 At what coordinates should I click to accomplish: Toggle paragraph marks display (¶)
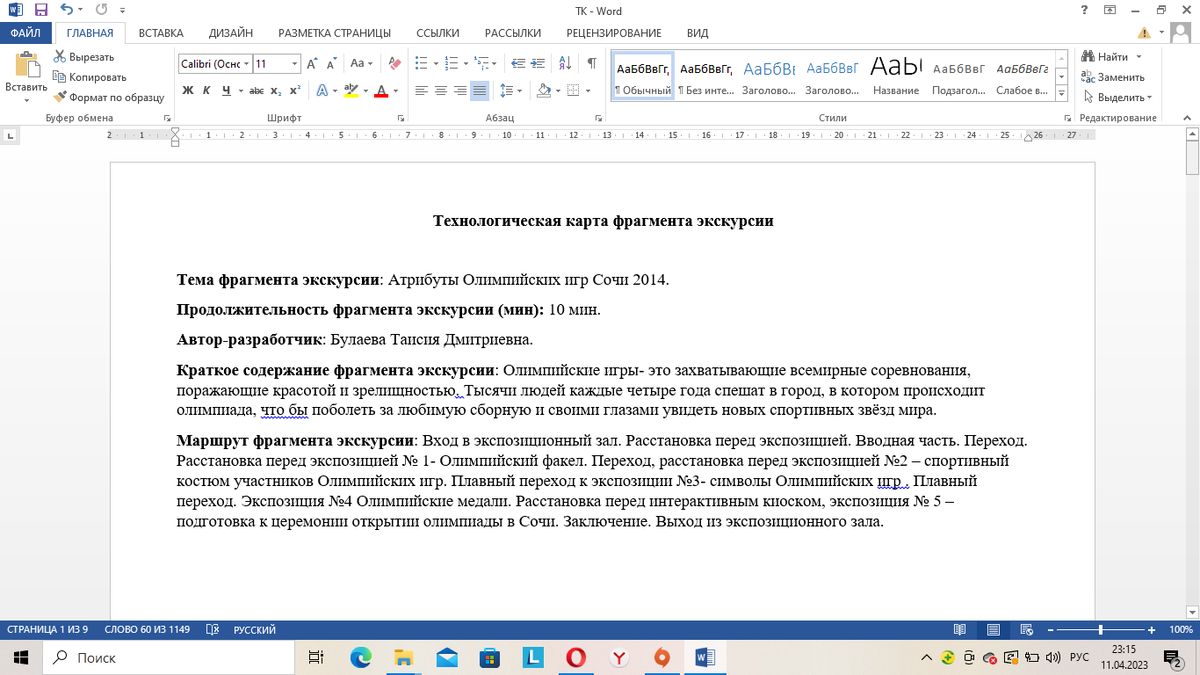(592, 64)
